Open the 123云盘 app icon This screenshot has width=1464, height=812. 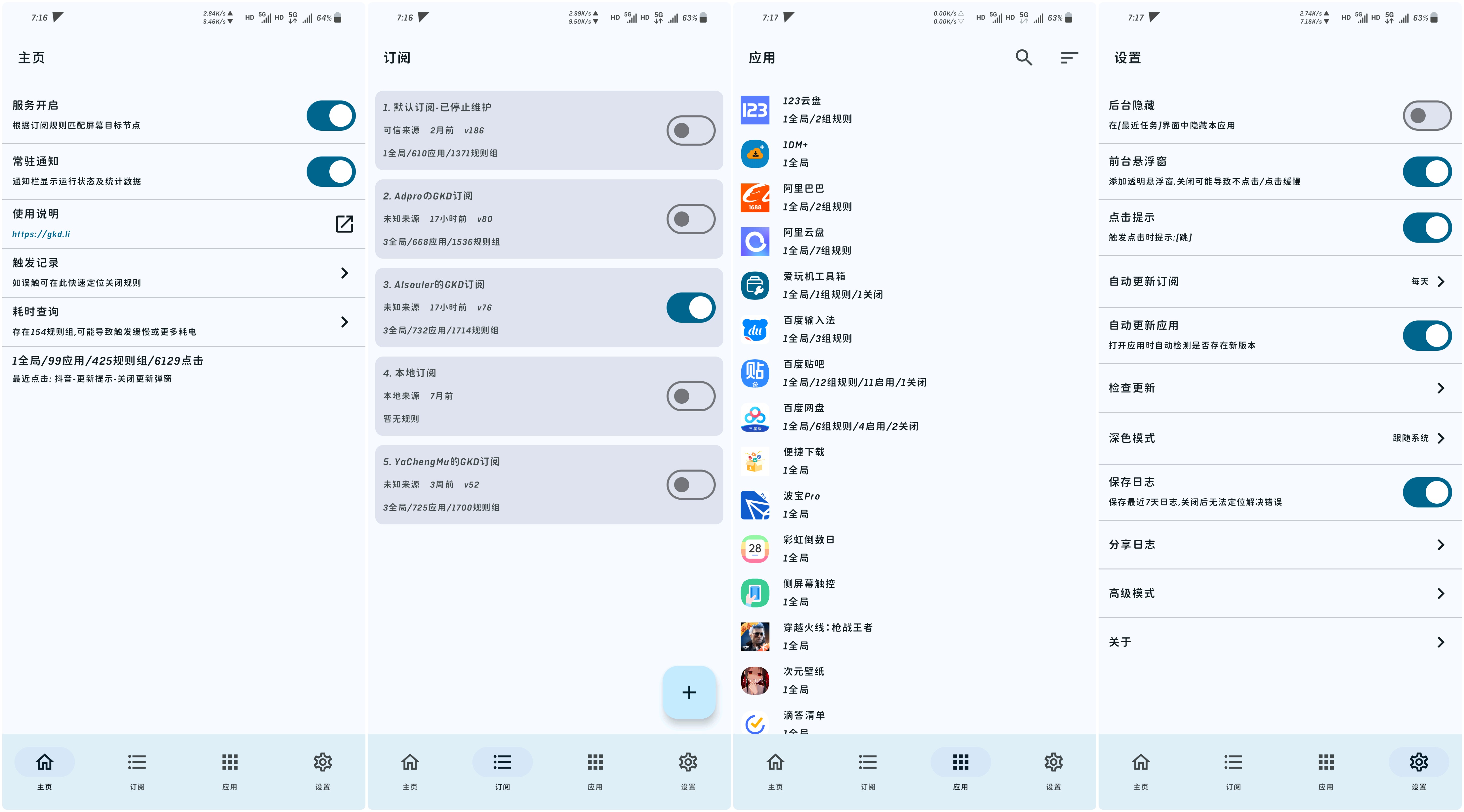755,110
